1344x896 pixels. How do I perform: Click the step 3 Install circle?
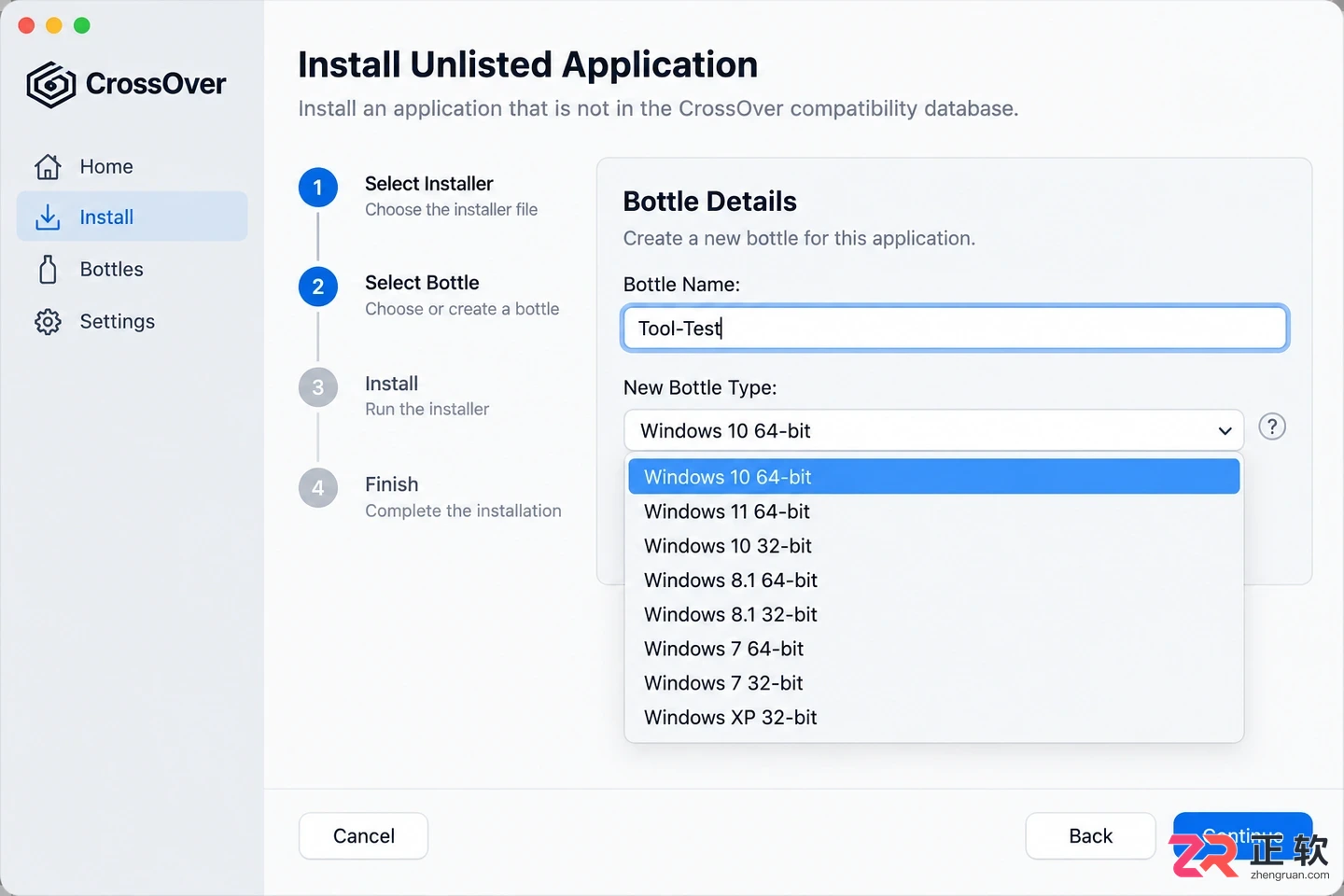coord(318,387)
